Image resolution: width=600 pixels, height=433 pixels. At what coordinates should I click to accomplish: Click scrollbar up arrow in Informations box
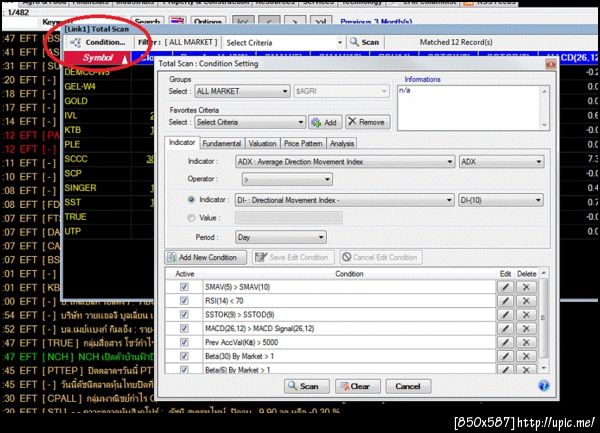pos(544,91)
